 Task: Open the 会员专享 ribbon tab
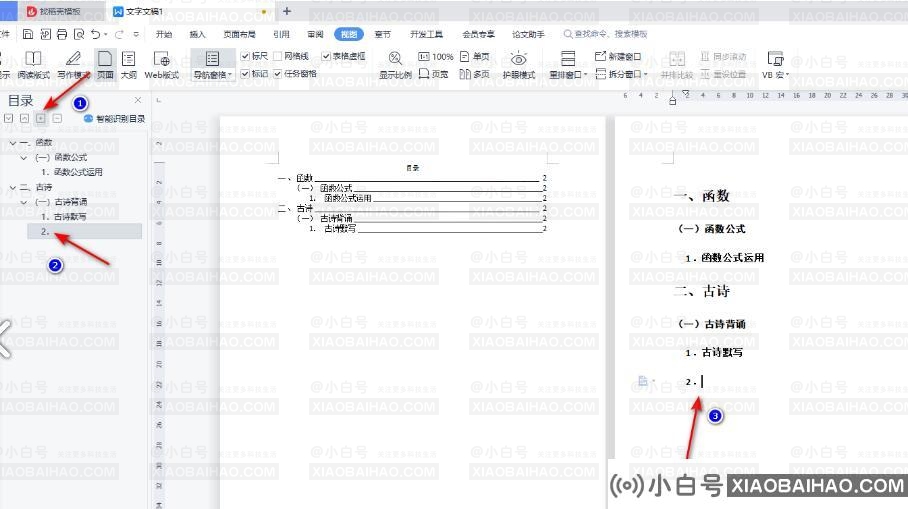tap(478, 34)
